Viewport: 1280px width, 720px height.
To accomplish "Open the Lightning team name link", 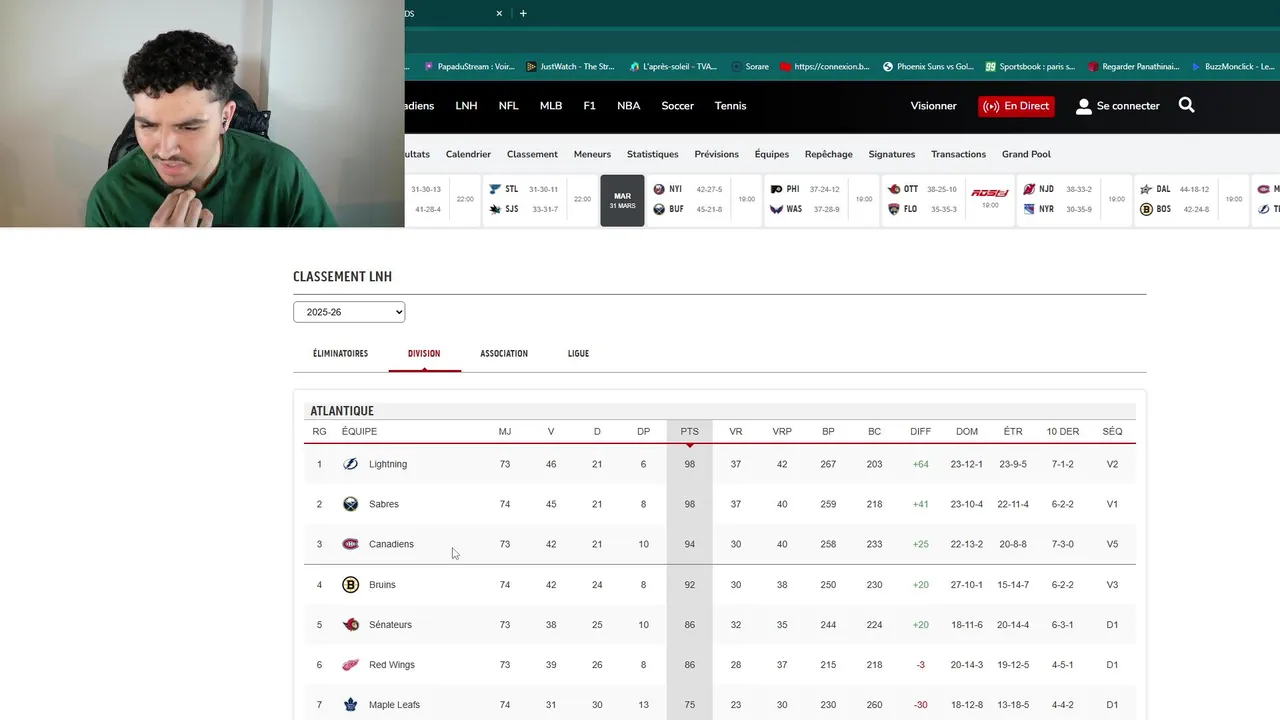I will (x=388, y=464).
